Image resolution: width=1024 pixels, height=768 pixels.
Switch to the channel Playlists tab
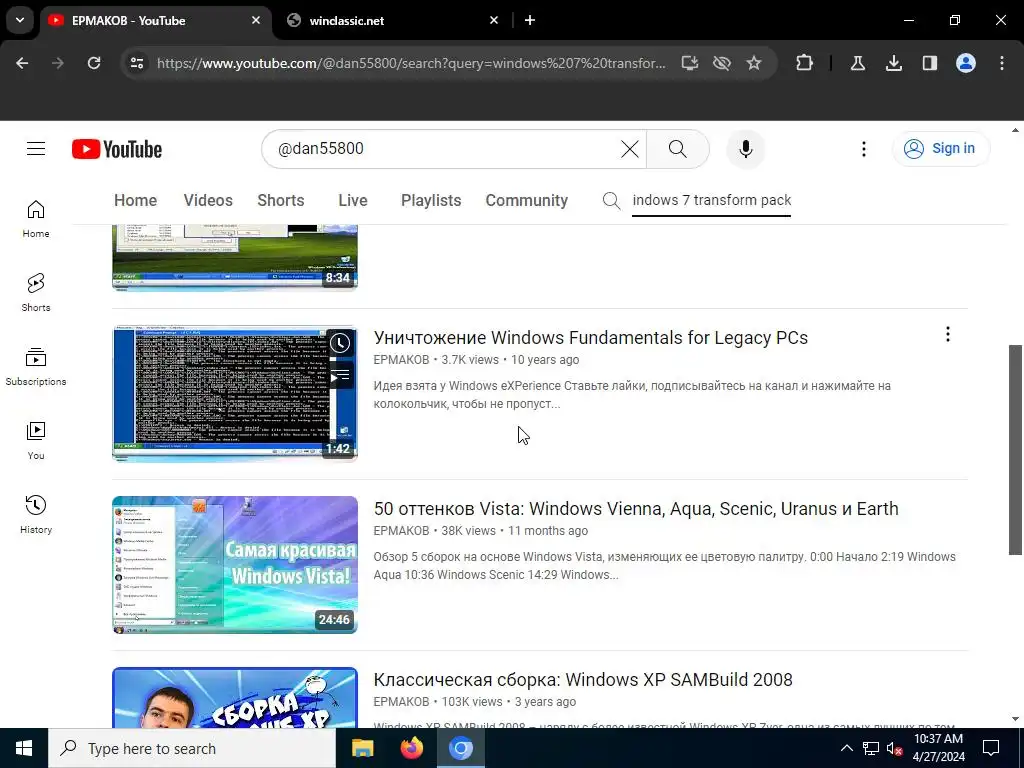tap(431, 200)
